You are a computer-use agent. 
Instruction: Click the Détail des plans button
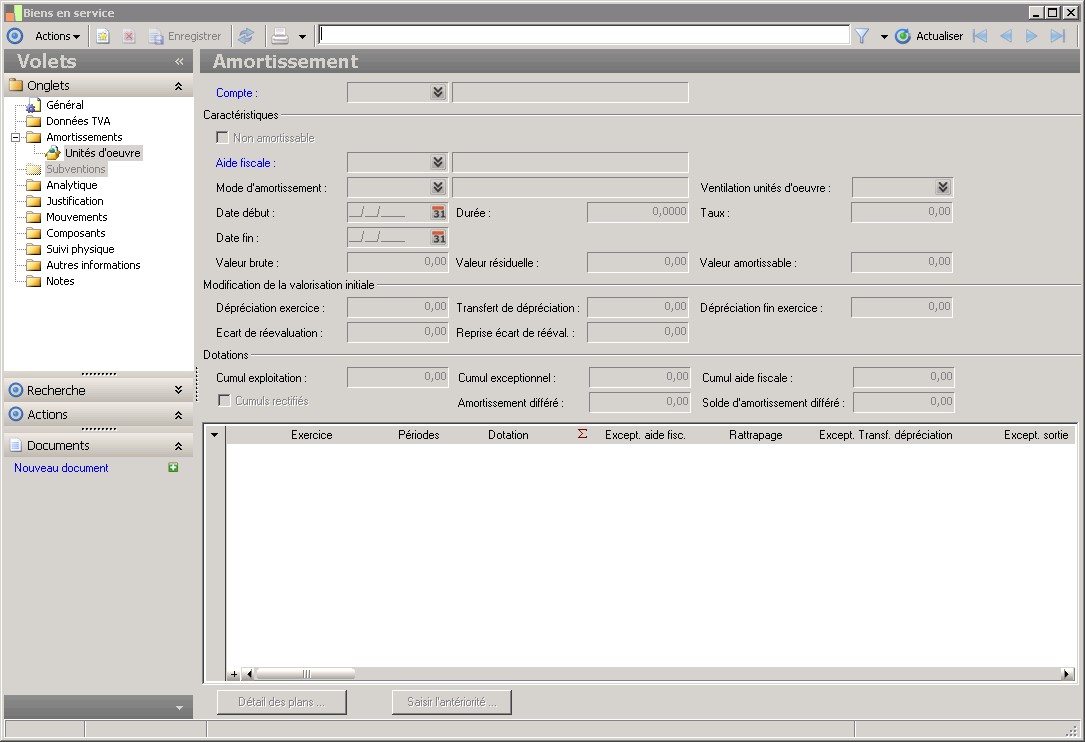tap(281, 702)
